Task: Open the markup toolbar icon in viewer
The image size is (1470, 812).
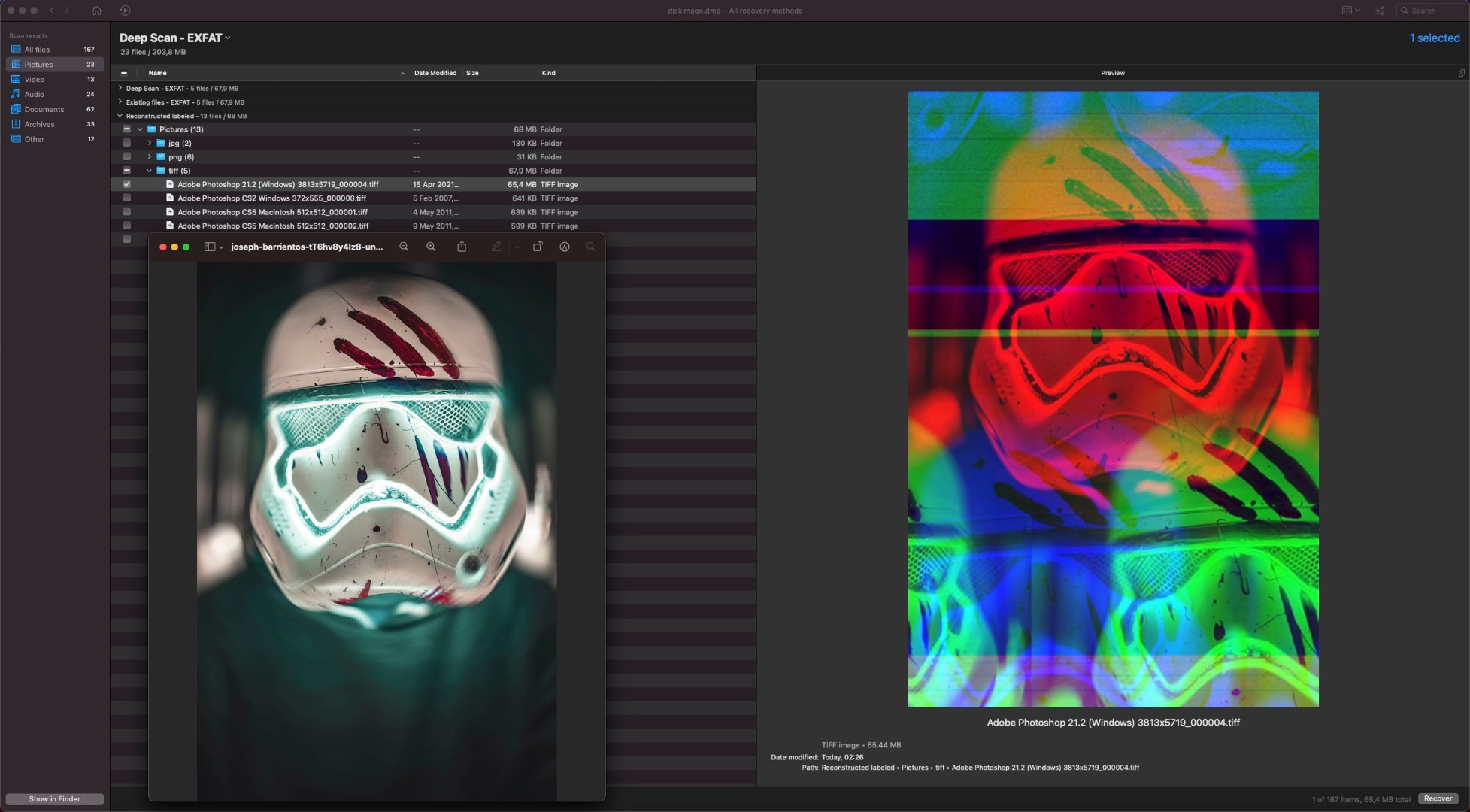Action: 565,247
